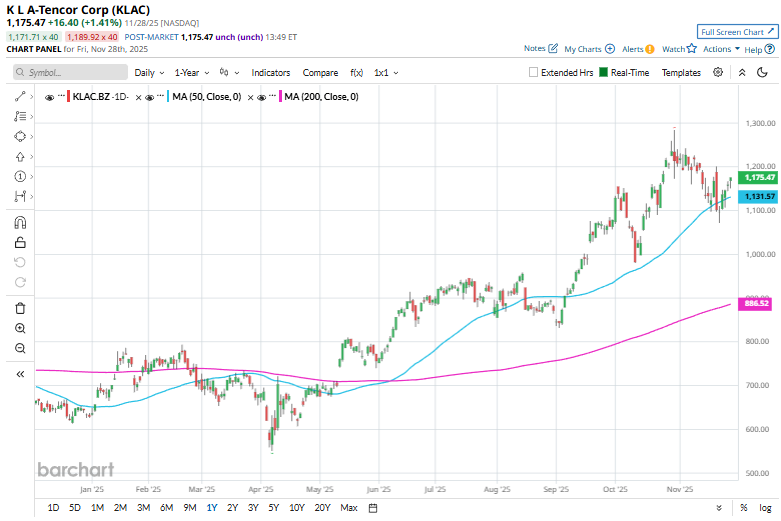Delete drawings with the trash icon
Screen dimensions: 781x521
pyautogui.click(x=20, y=308)
